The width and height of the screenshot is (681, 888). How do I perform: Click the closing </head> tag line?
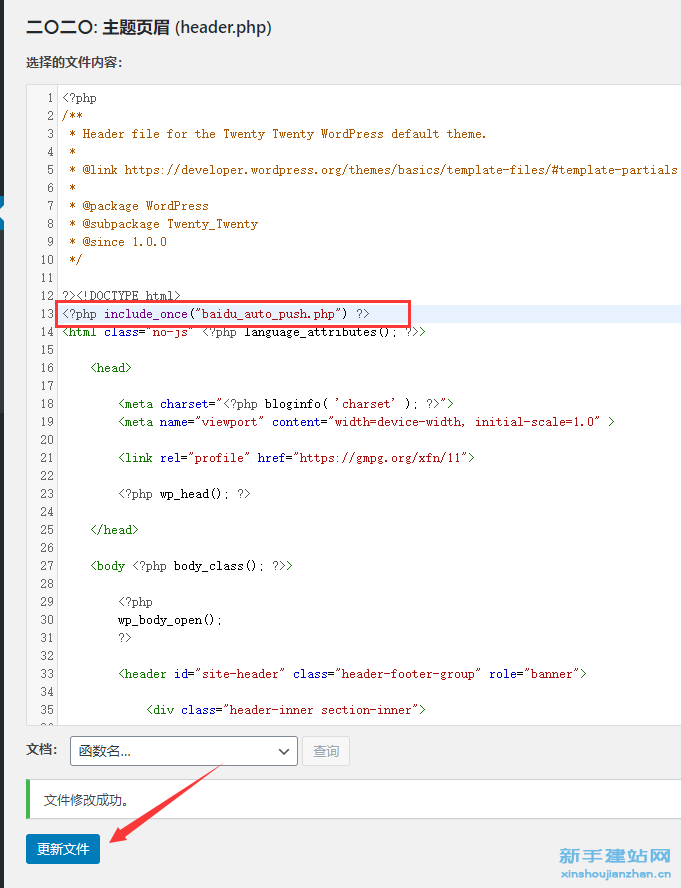click(x=114, y=530)
